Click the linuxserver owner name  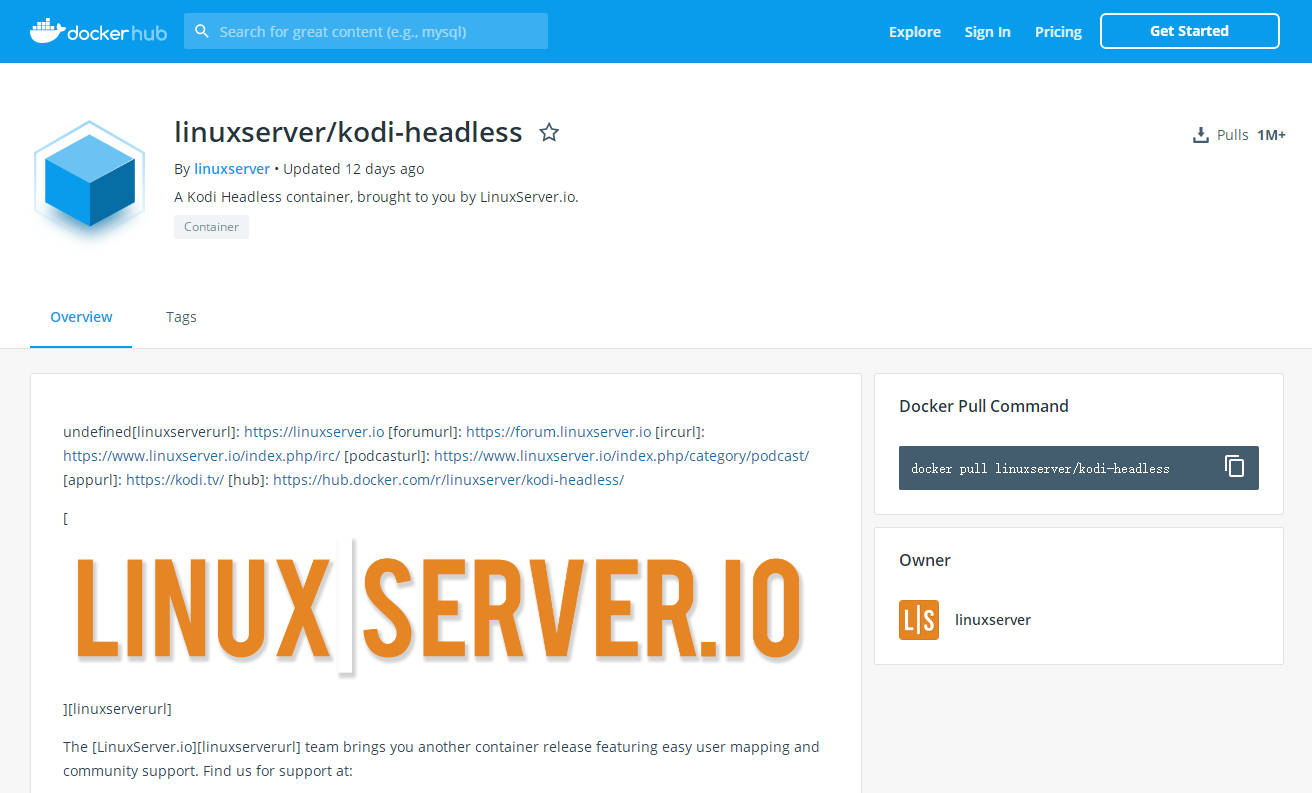993,620
